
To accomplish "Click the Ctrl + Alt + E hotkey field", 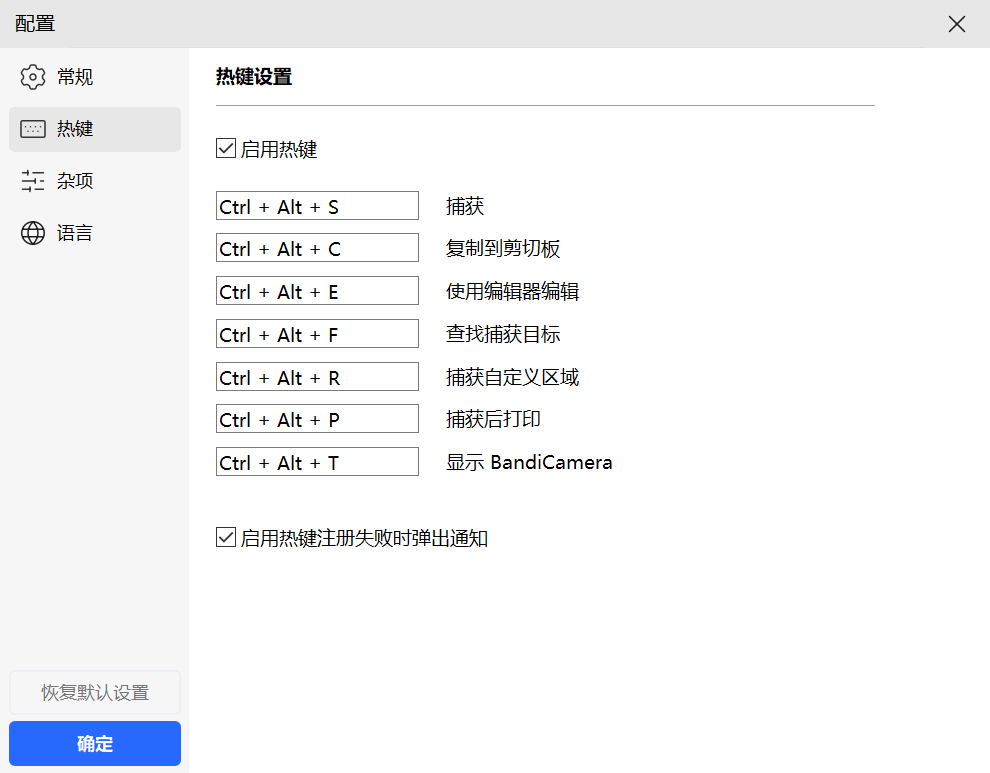I will pos(317,291).
